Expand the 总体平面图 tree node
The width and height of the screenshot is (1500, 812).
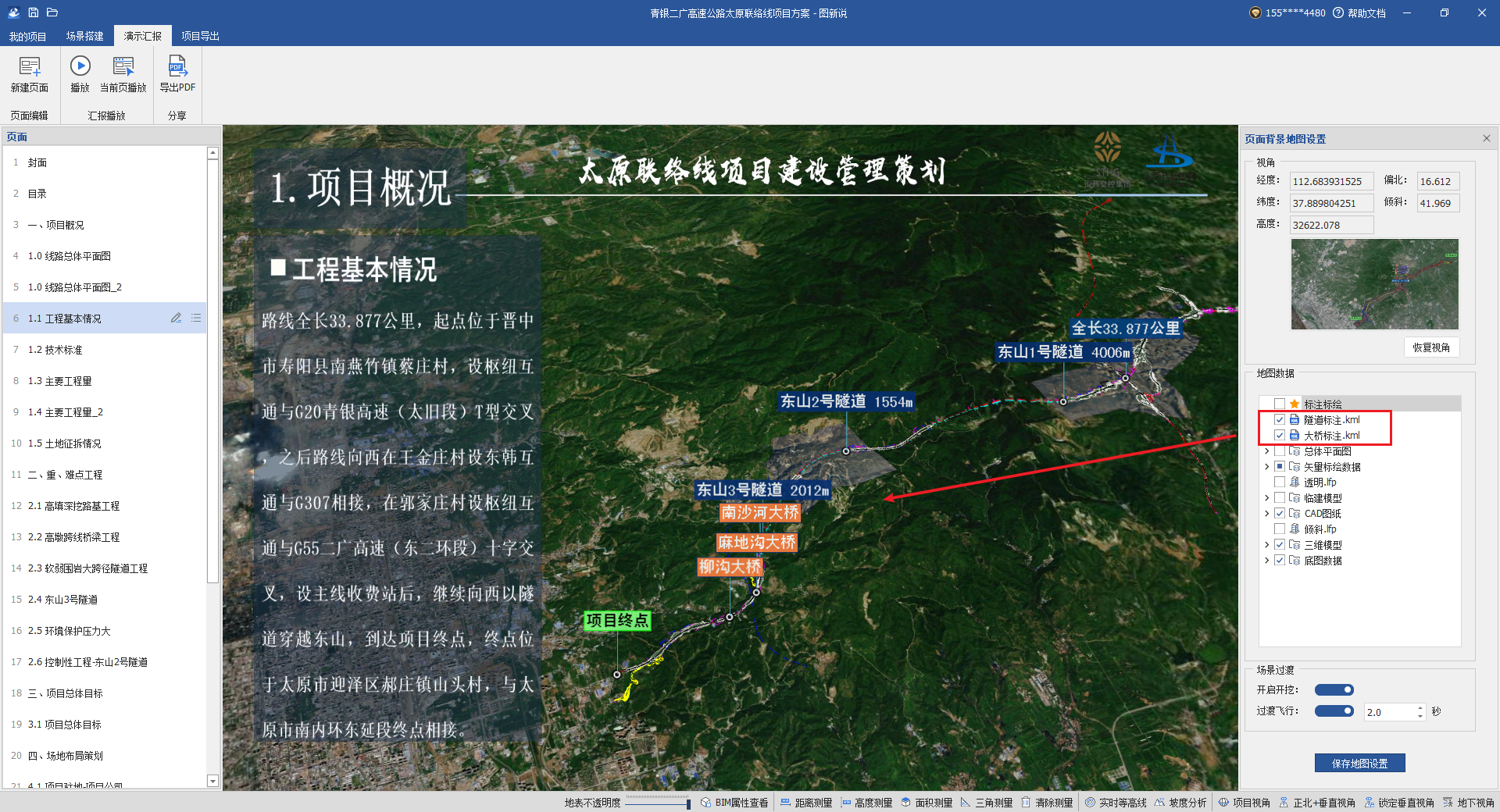tap(1266, 451)
